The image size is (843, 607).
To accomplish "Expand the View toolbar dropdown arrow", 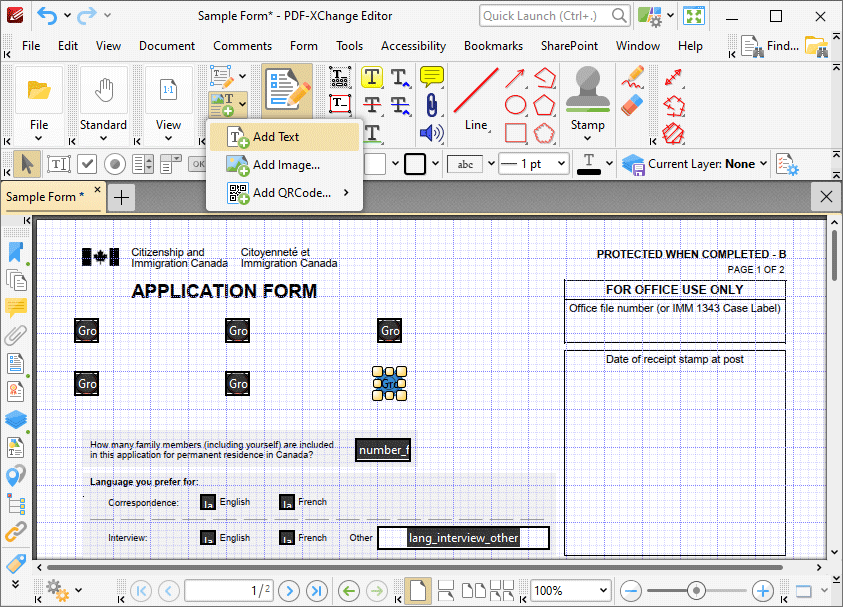I will 168,138.
